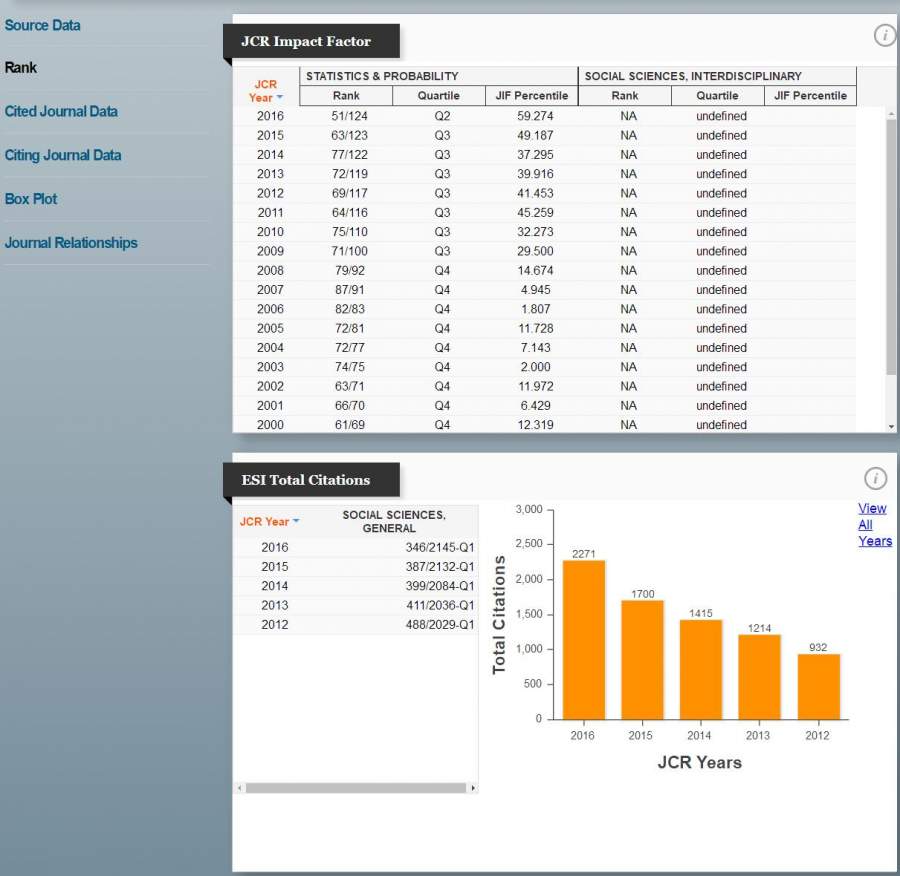Sort ESI table by JCR Year arrow
Image resolution: width=900 pixels, height=876 pixels.
coord(296,522)
